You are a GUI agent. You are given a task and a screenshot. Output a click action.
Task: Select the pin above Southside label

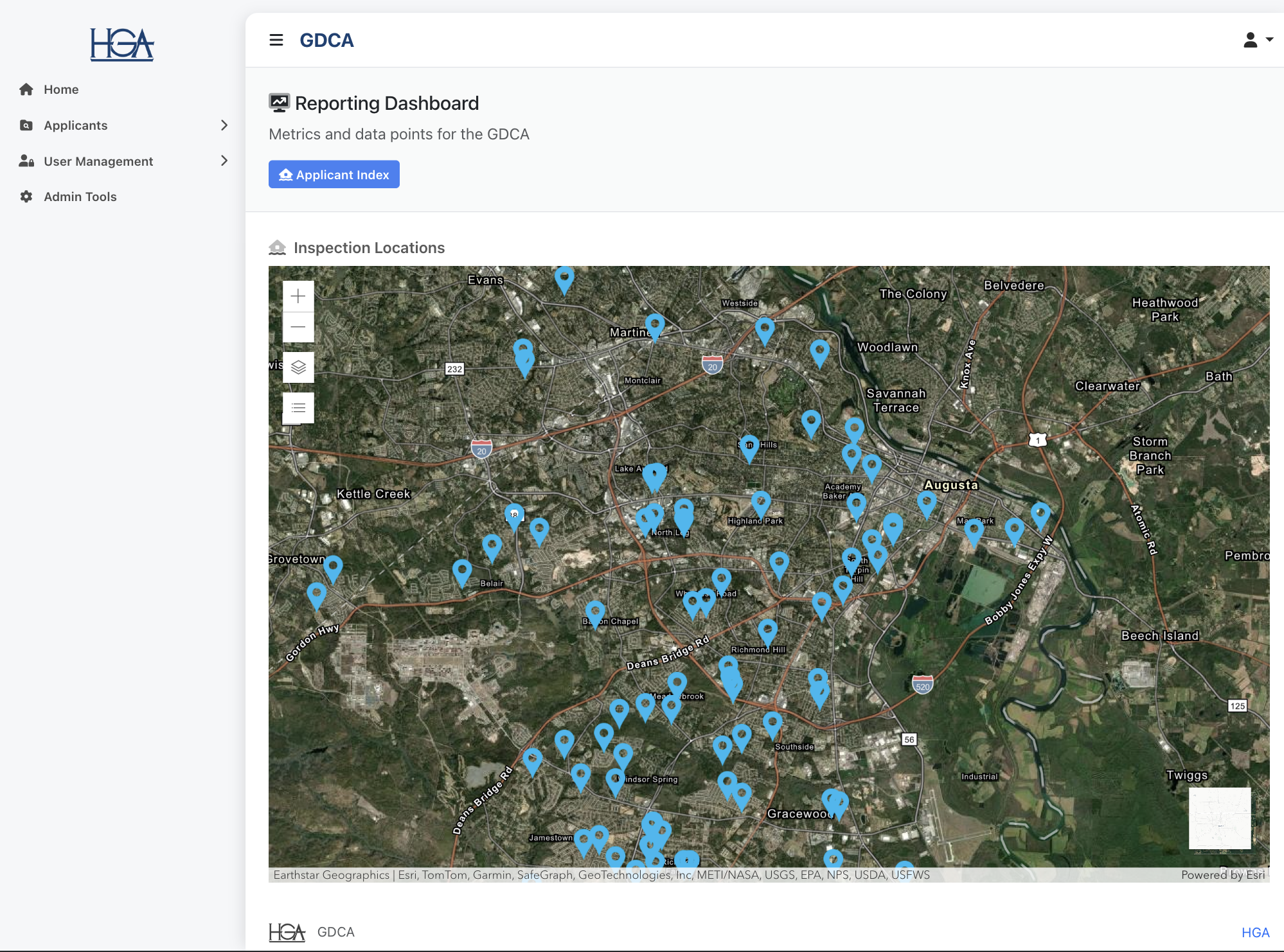click(x=772, y=726)
